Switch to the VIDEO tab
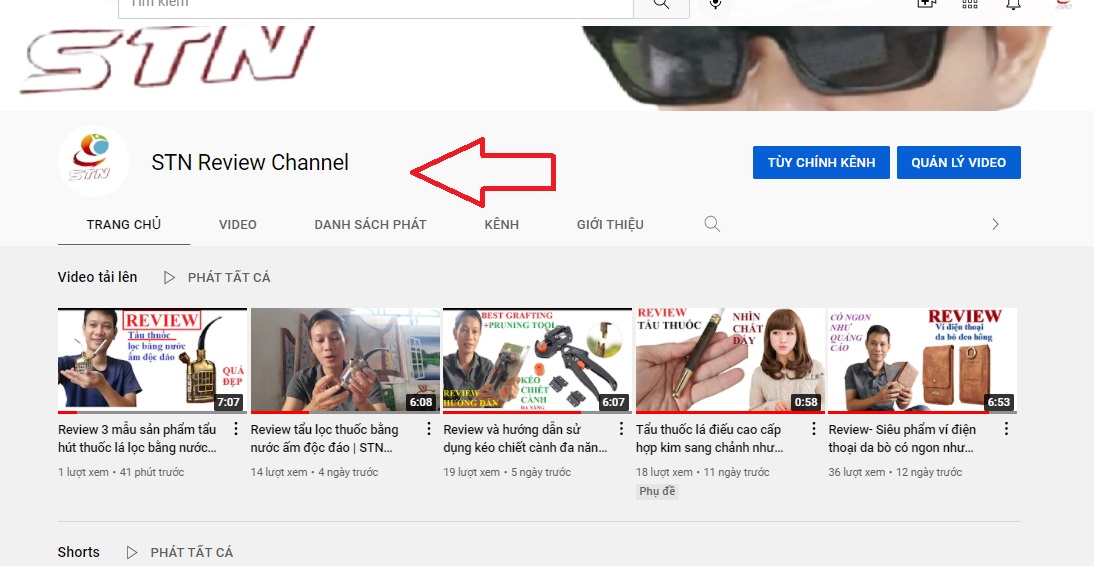Viewport: 1094px width, 566px height. pos(238,224)
